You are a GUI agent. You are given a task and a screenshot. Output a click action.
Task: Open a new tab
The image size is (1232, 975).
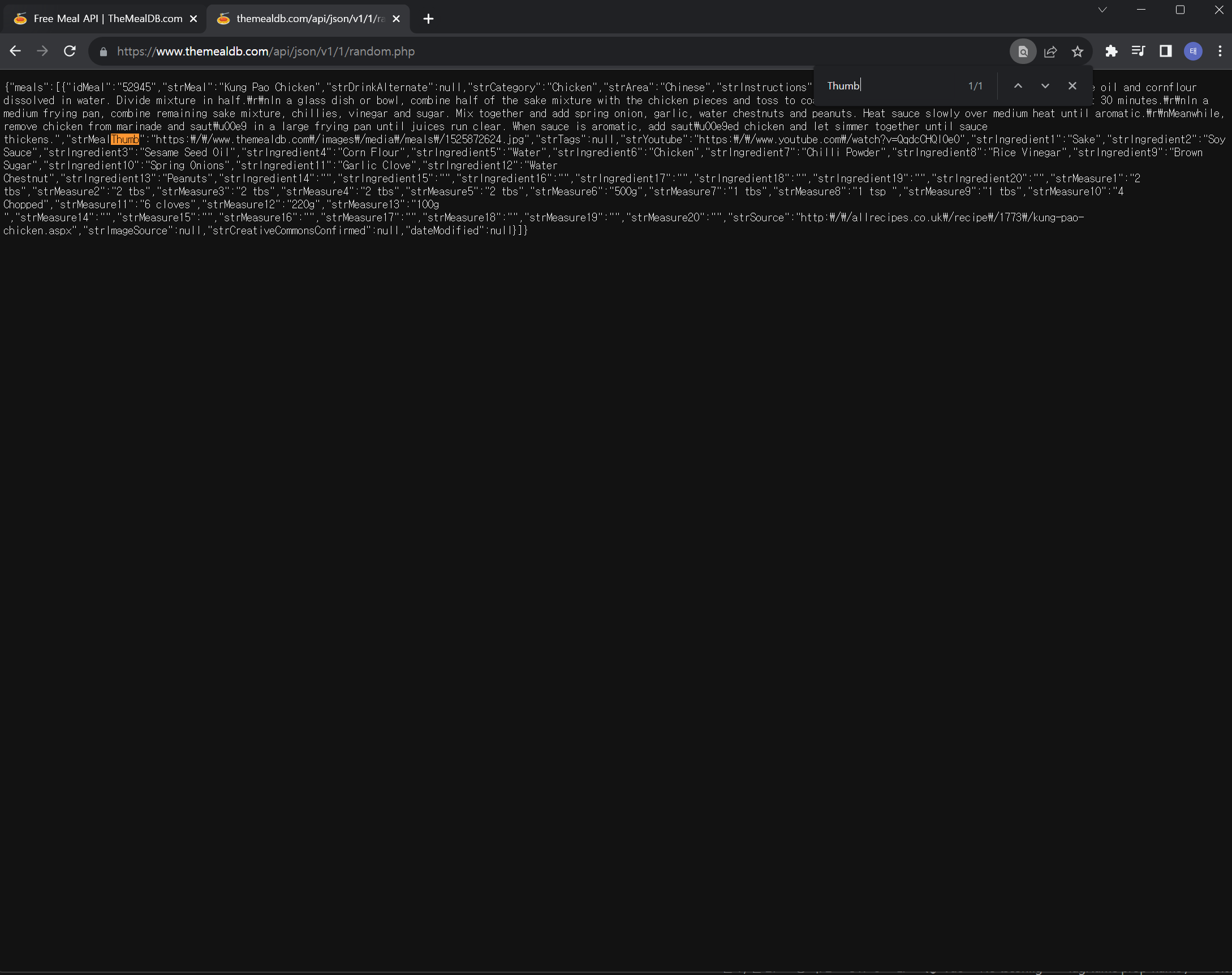(x=429, y=19)
